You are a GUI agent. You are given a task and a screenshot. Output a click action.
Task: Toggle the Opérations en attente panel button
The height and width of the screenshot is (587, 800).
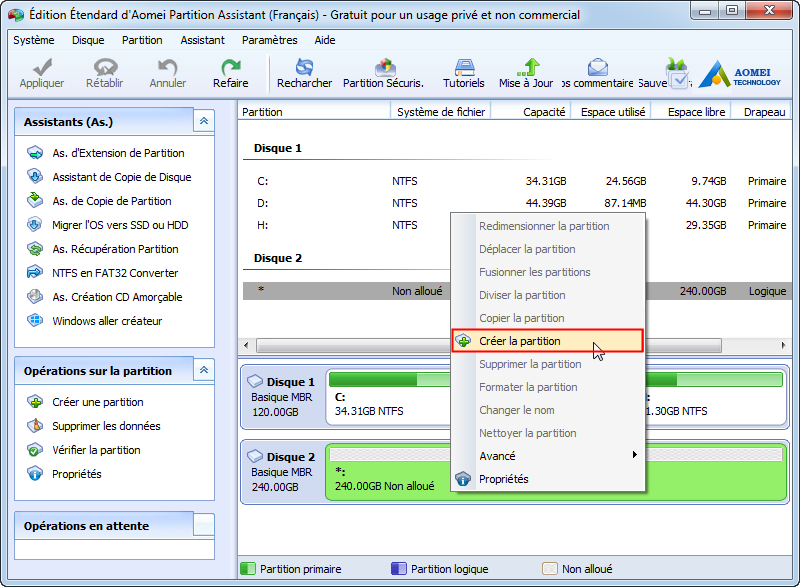[204, 525]
